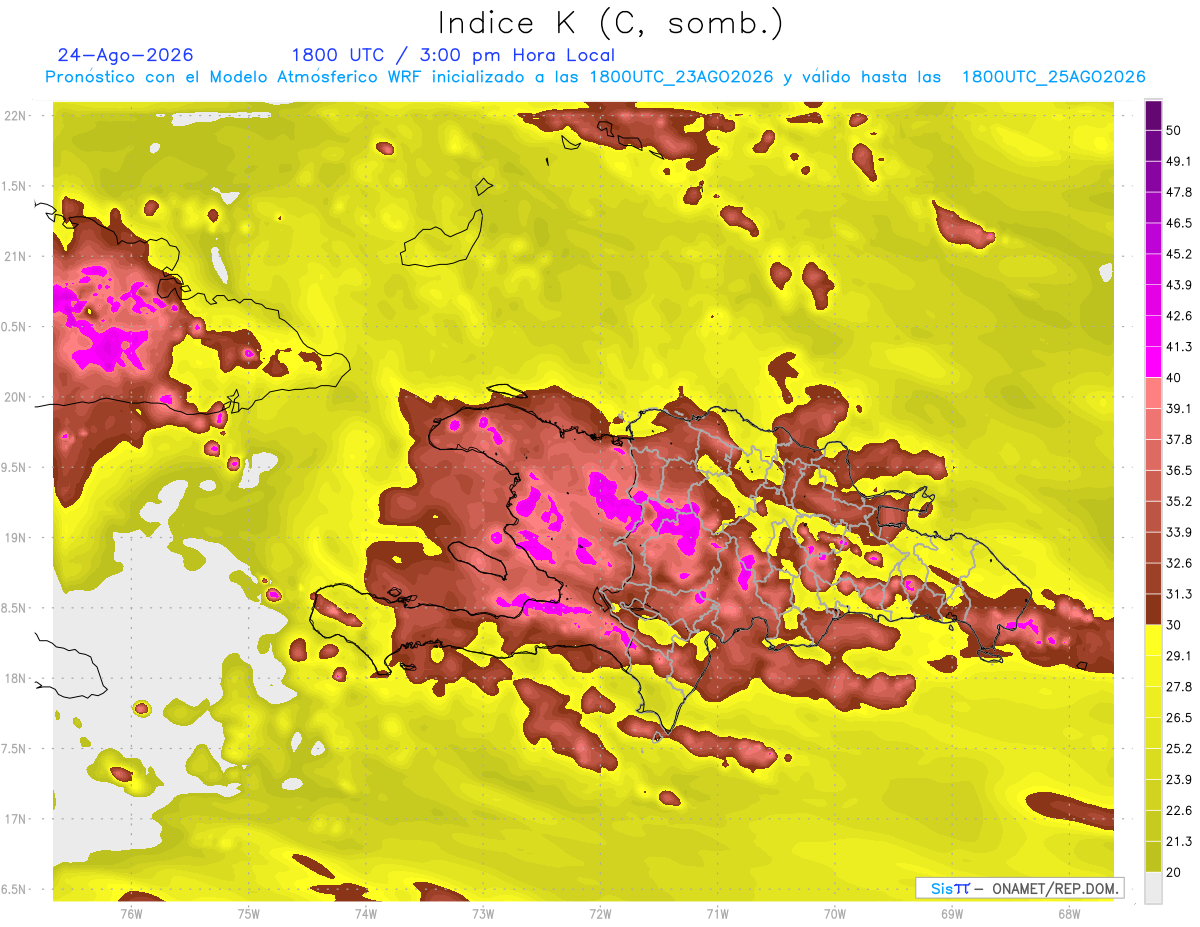
Task: Click the colorbar value '50'
Action: click(x=1173, y=130)
